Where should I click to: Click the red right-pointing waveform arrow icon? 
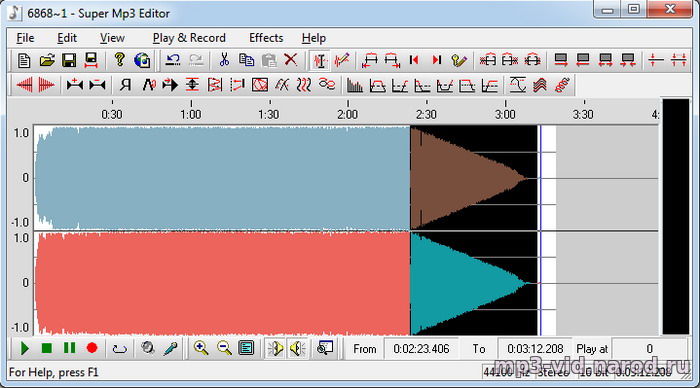pos(46,84)
